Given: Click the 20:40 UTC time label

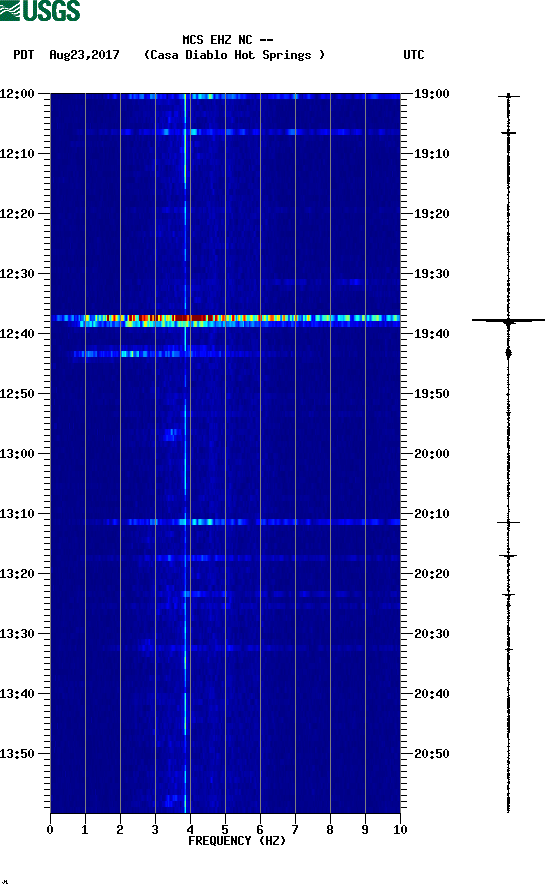Looking at the screenshot, I should [x=432, y=694].
